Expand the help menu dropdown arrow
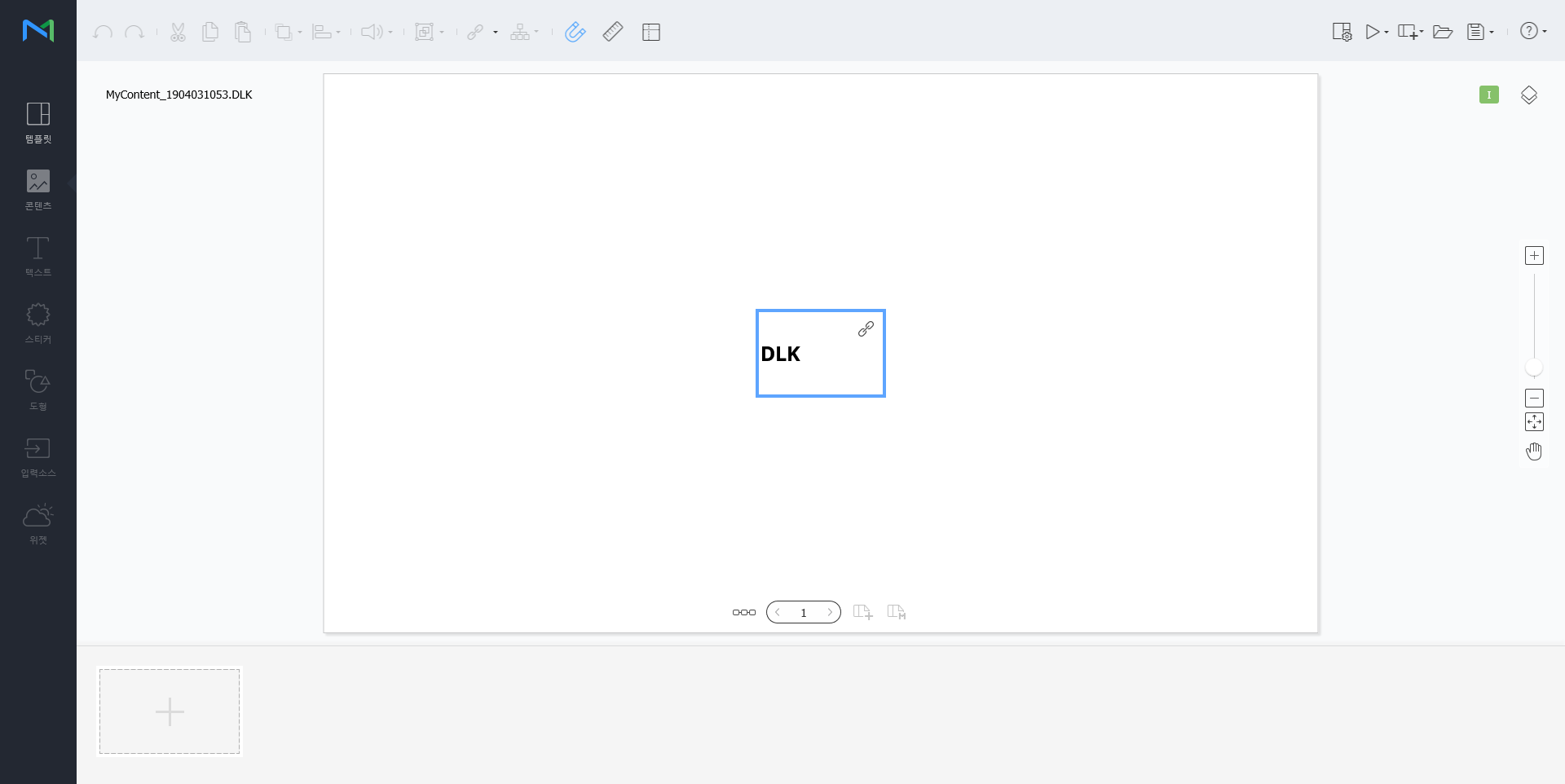Viewport: 1565px width, 784px height. tap(1545, 32)
